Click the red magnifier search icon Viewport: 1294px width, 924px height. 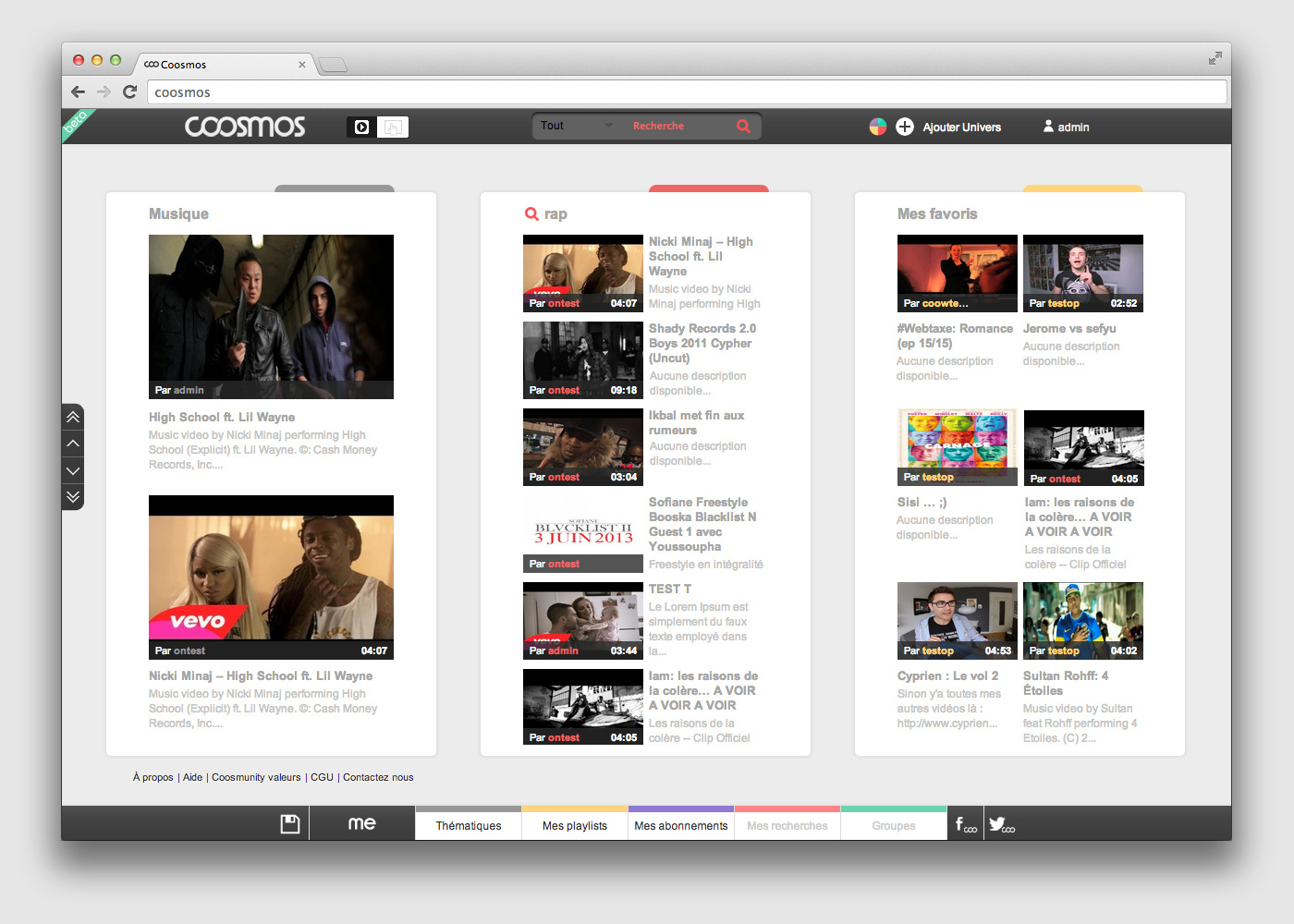tap(743, 126)
